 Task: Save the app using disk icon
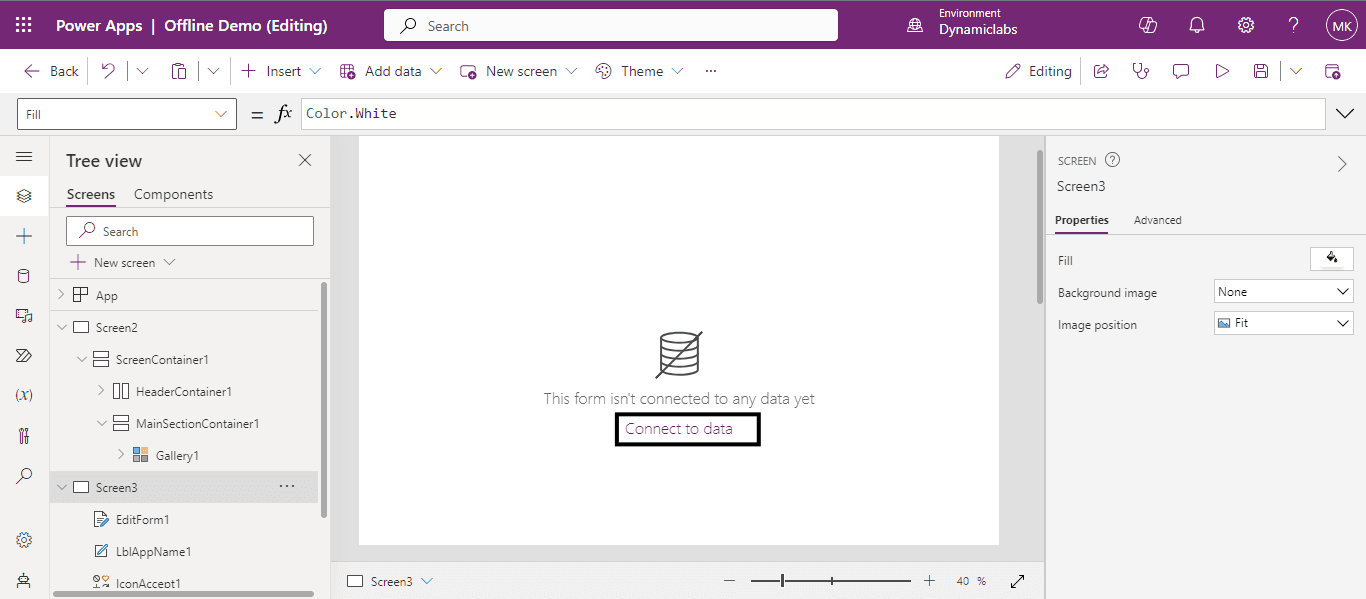click(1261, 71)
